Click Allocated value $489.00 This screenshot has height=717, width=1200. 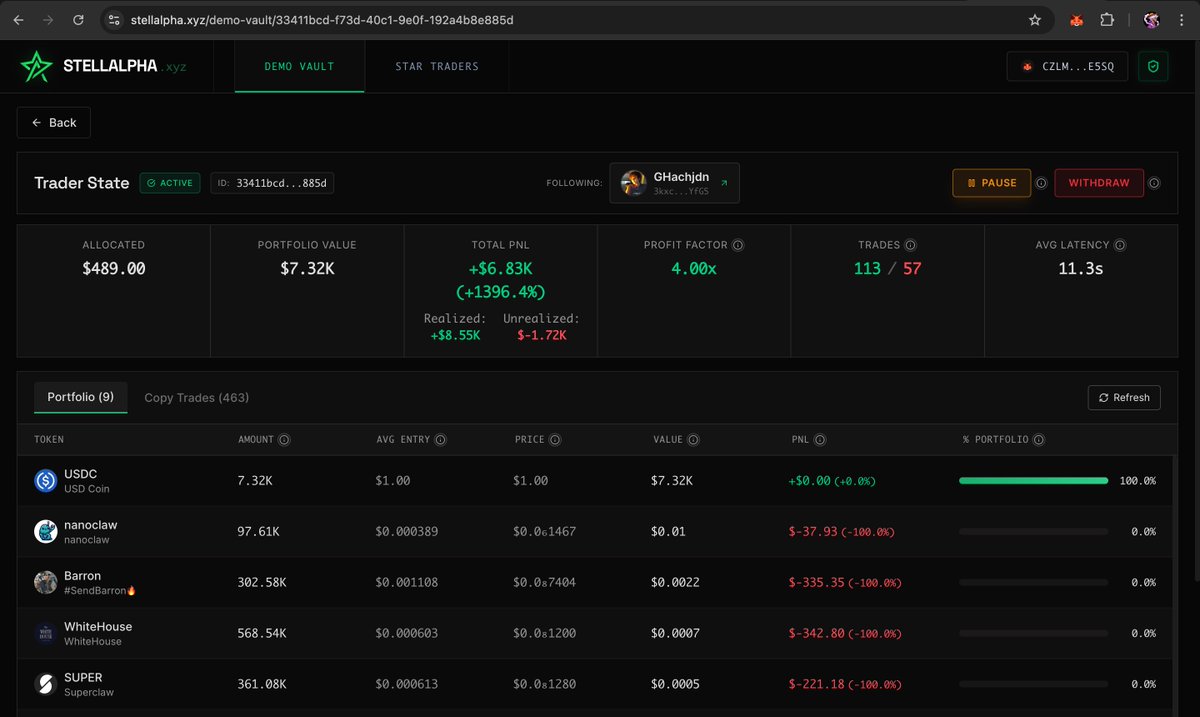[x=113, y=268]
